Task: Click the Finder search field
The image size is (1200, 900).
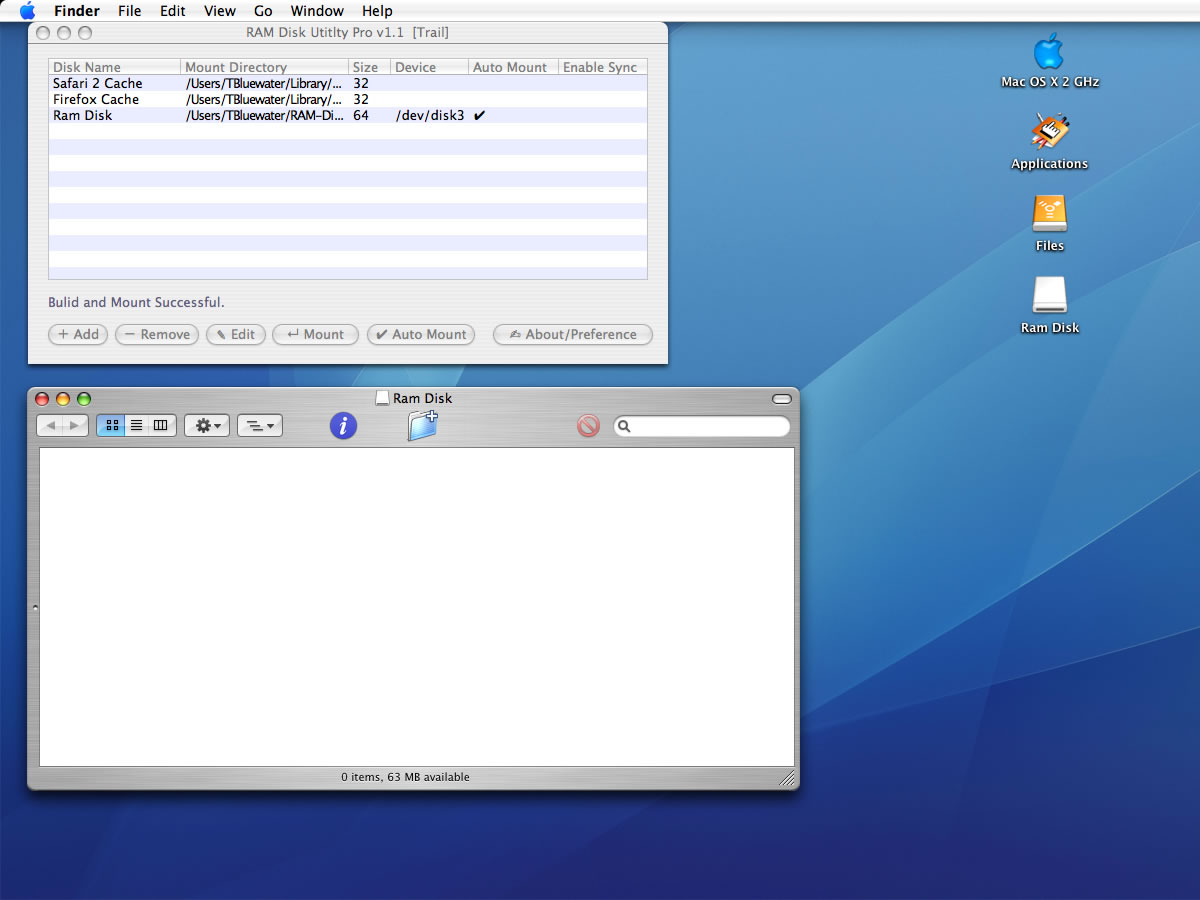Action: (x=702, y=426)
